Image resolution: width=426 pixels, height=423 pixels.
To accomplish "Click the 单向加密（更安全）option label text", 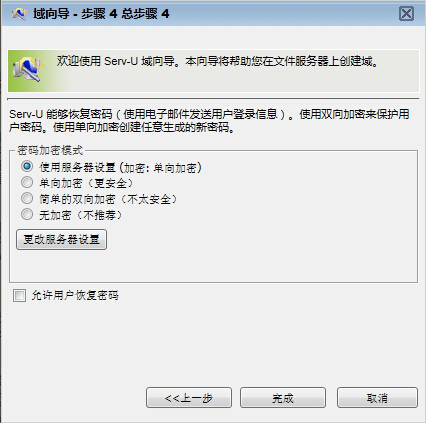I will (x=86, y=183).
